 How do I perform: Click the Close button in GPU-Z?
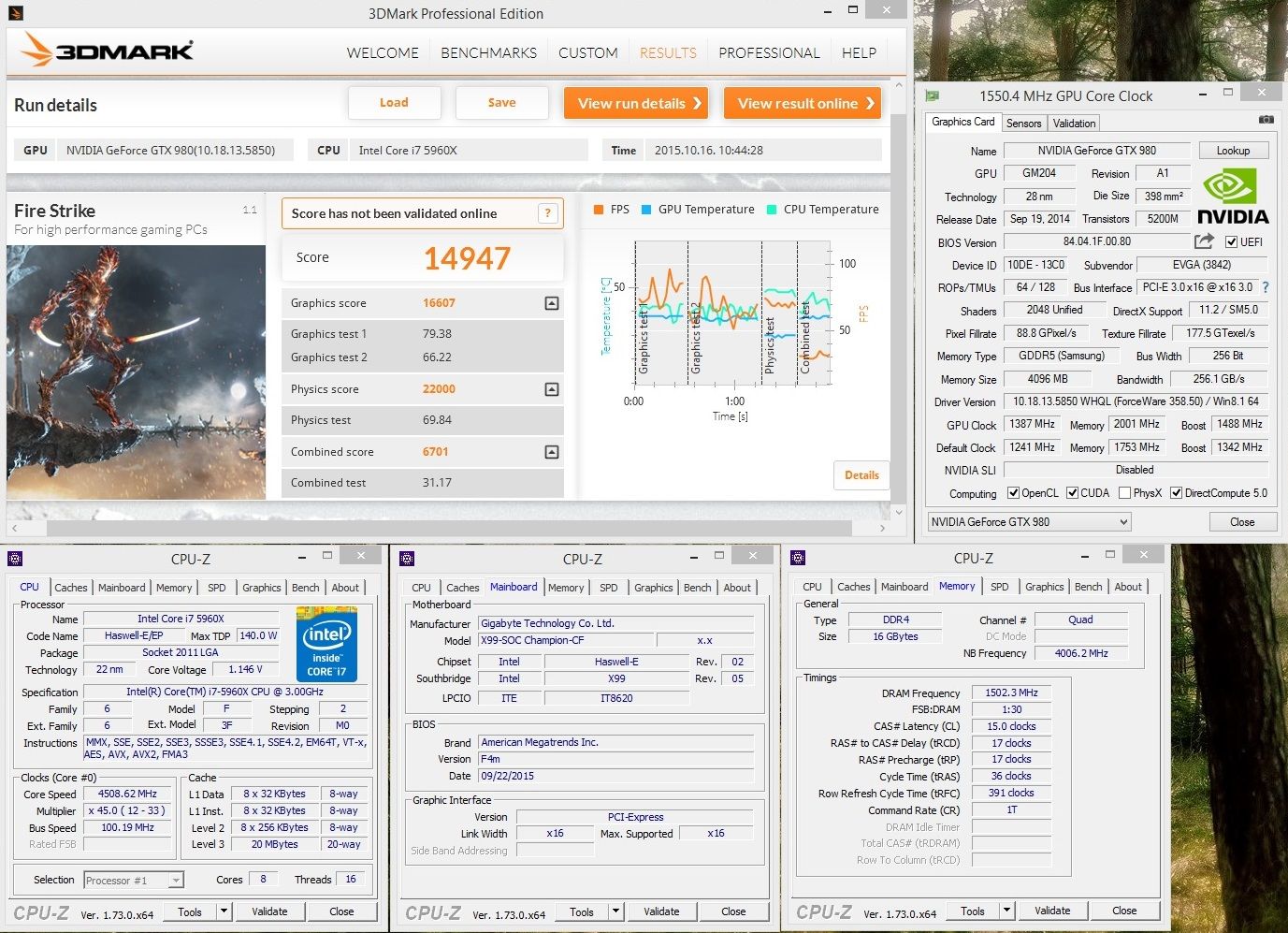[x=1242, y=522]
